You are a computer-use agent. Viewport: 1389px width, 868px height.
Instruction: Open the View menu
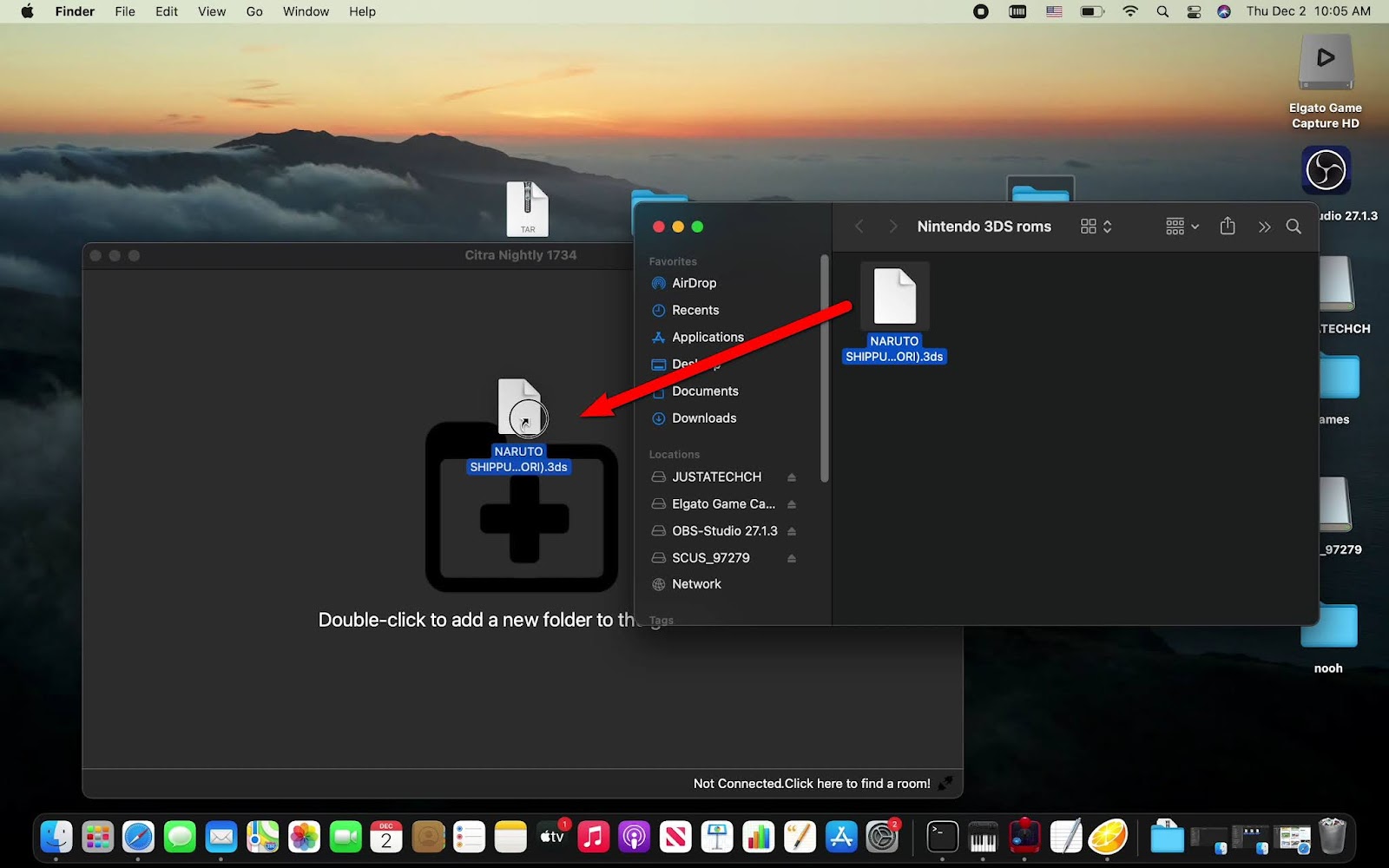[x=212, y=11]
